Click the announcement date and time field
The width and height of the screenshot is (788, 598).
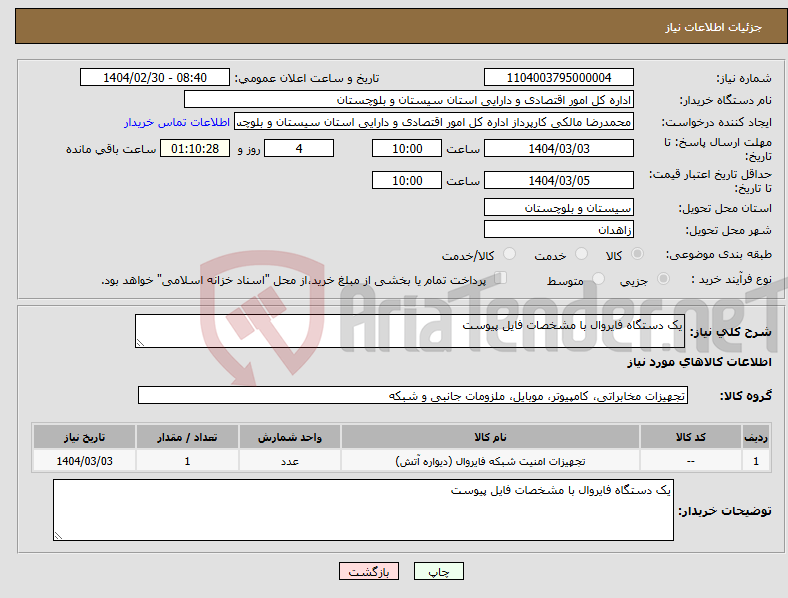pos(155,77)
